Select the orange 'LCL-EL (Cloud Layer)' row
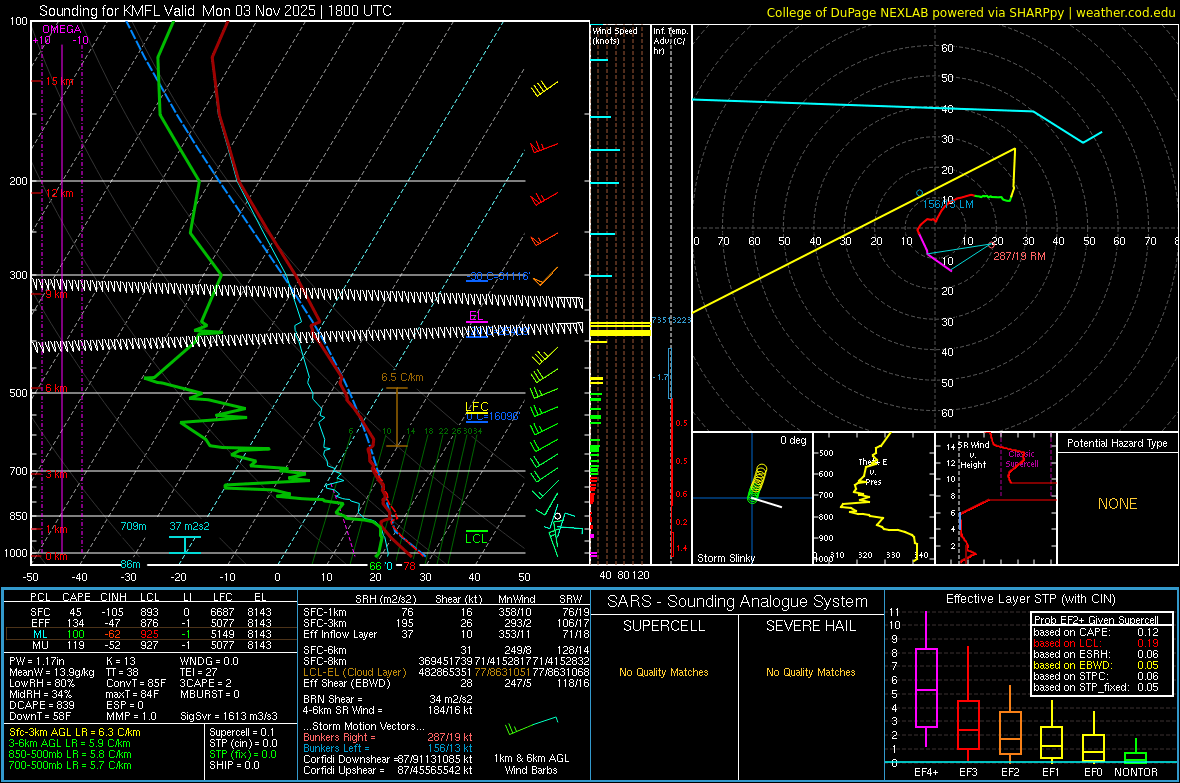 point(446,672)
